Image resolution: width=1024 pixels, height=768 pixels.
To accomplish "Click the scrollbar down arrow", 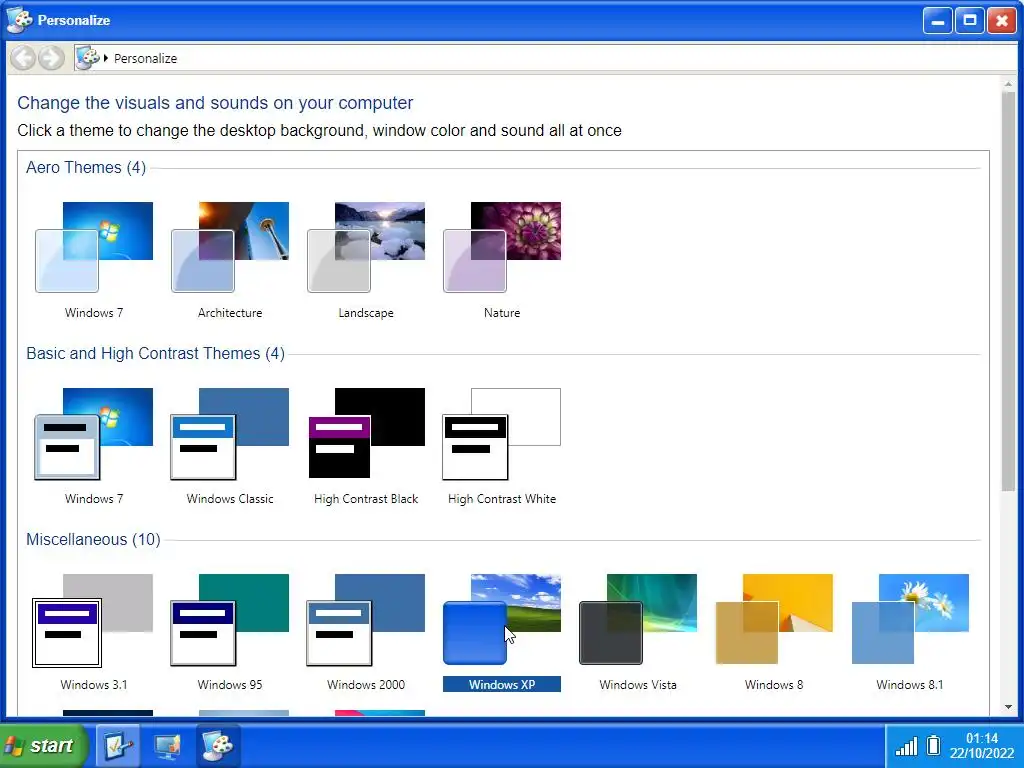I will [1008, 707].
